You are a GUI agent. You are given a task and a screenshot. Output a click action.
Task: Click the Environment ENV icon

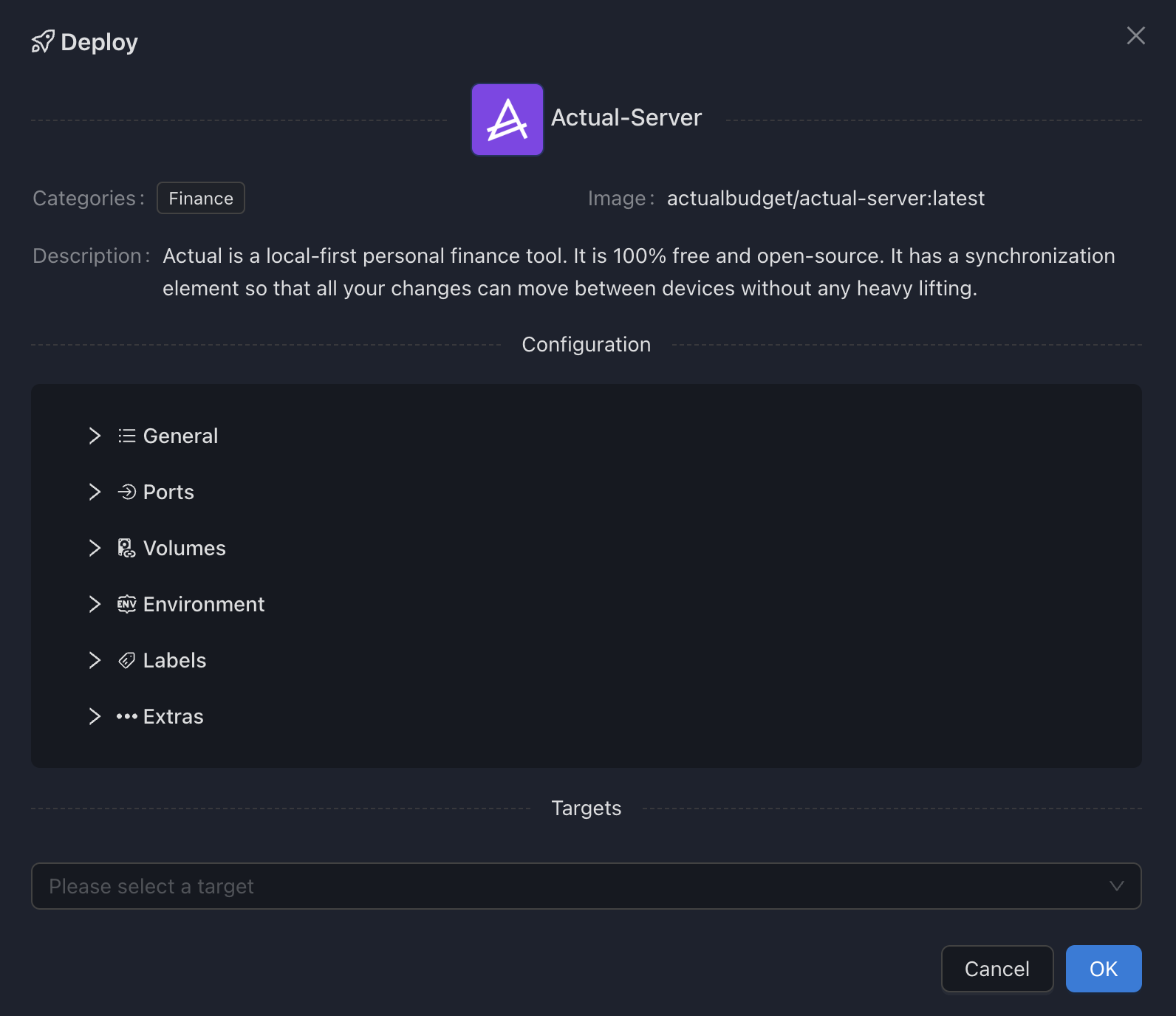click(127, 604)
